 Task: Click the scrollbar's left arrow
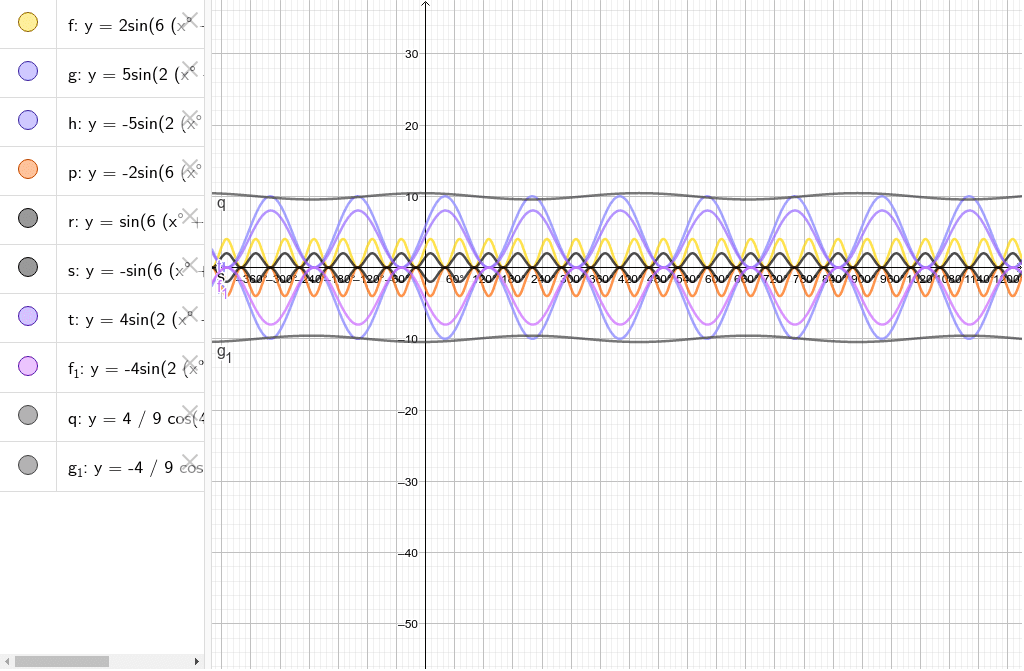5,661
